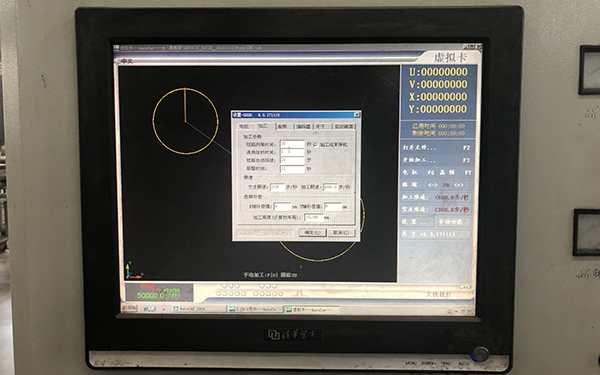
Task: Switch to the 电机 tab in settings dialog
Action: [244, 126]
